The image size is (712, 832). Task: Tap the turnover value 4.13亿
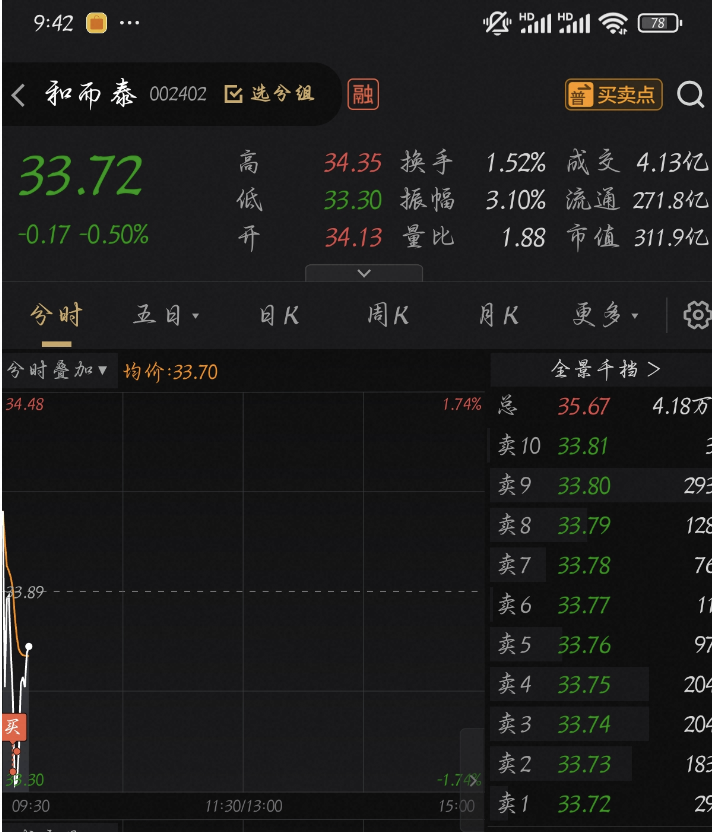[x=672, y=163]
